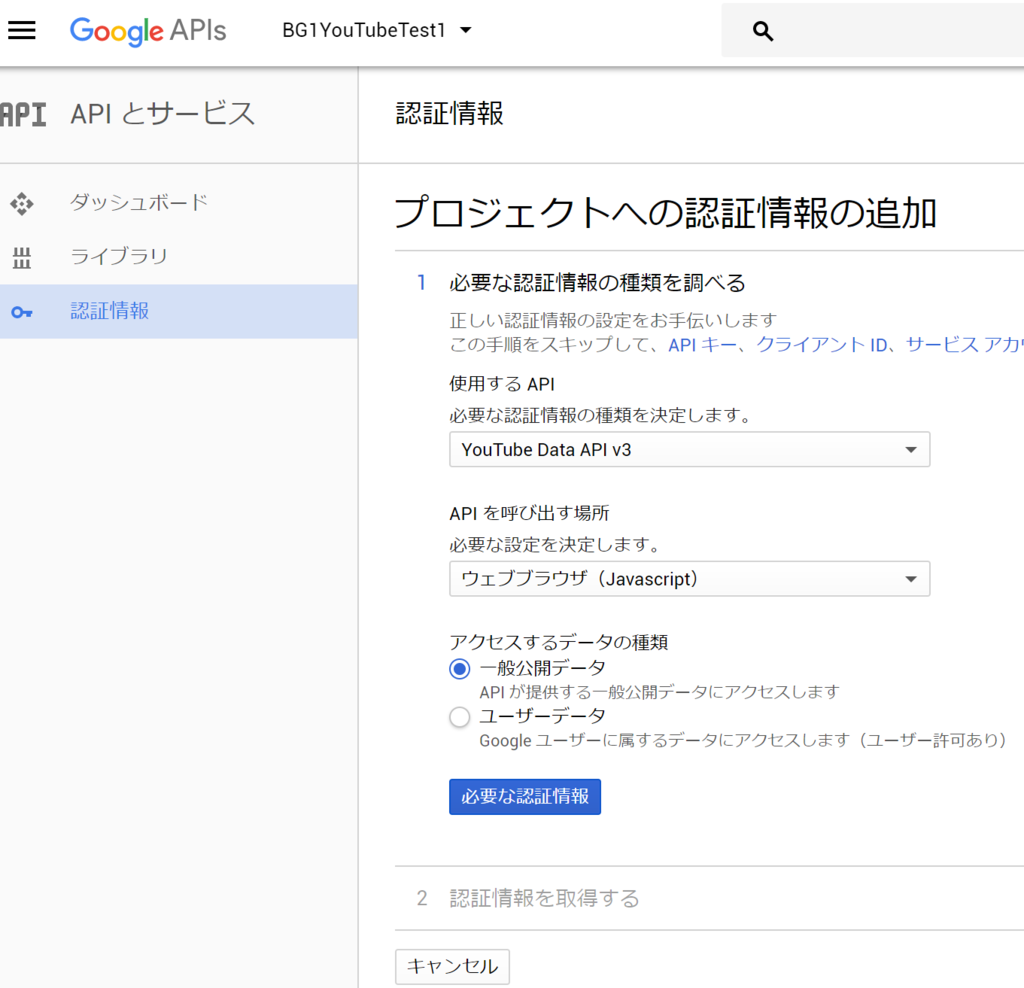Click the ライブラリ library icon

click(x=22, y=257)
